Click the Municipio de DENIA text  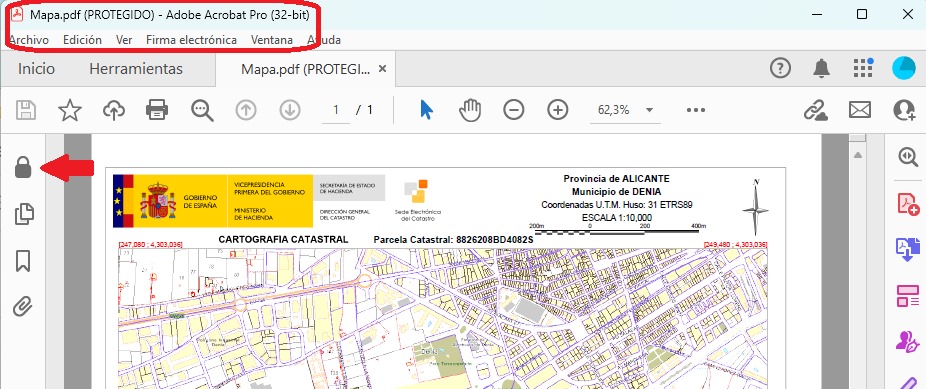pos(617,192)
